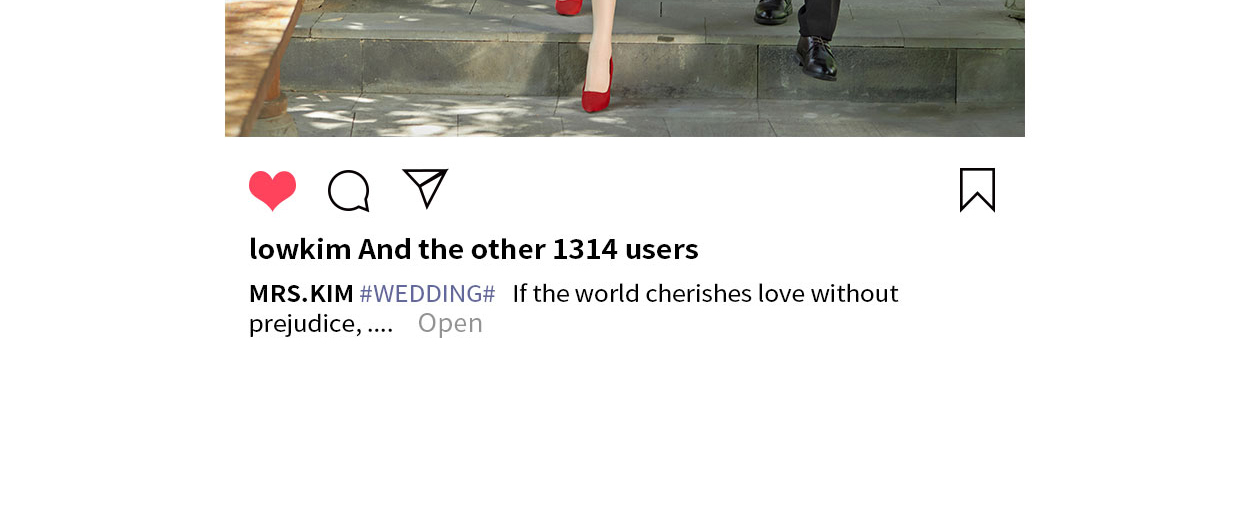
Task: Open comments with the speech bubble icon
Action: [349, 190]
